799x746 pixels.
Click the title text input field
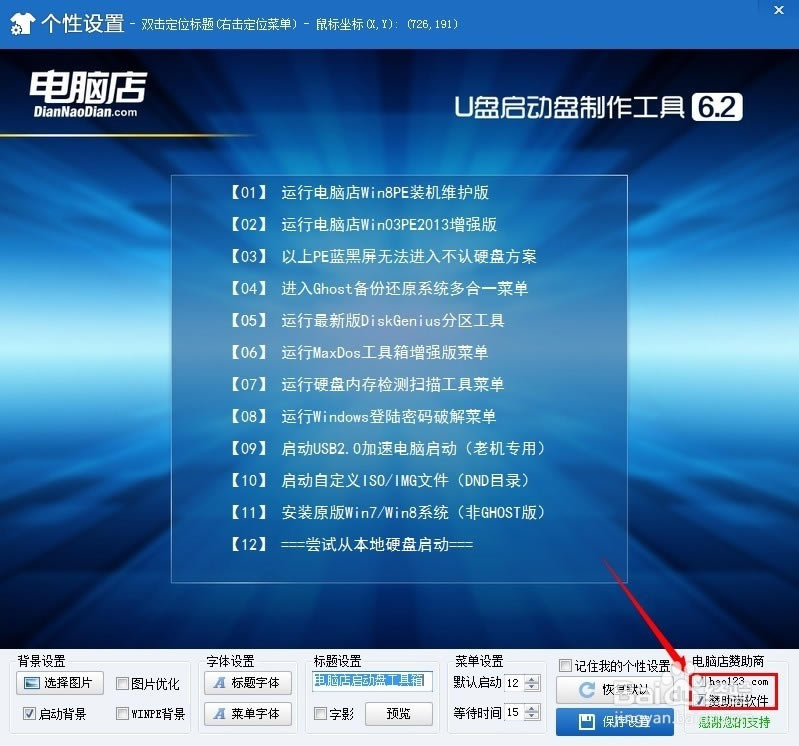coord(372,681)
